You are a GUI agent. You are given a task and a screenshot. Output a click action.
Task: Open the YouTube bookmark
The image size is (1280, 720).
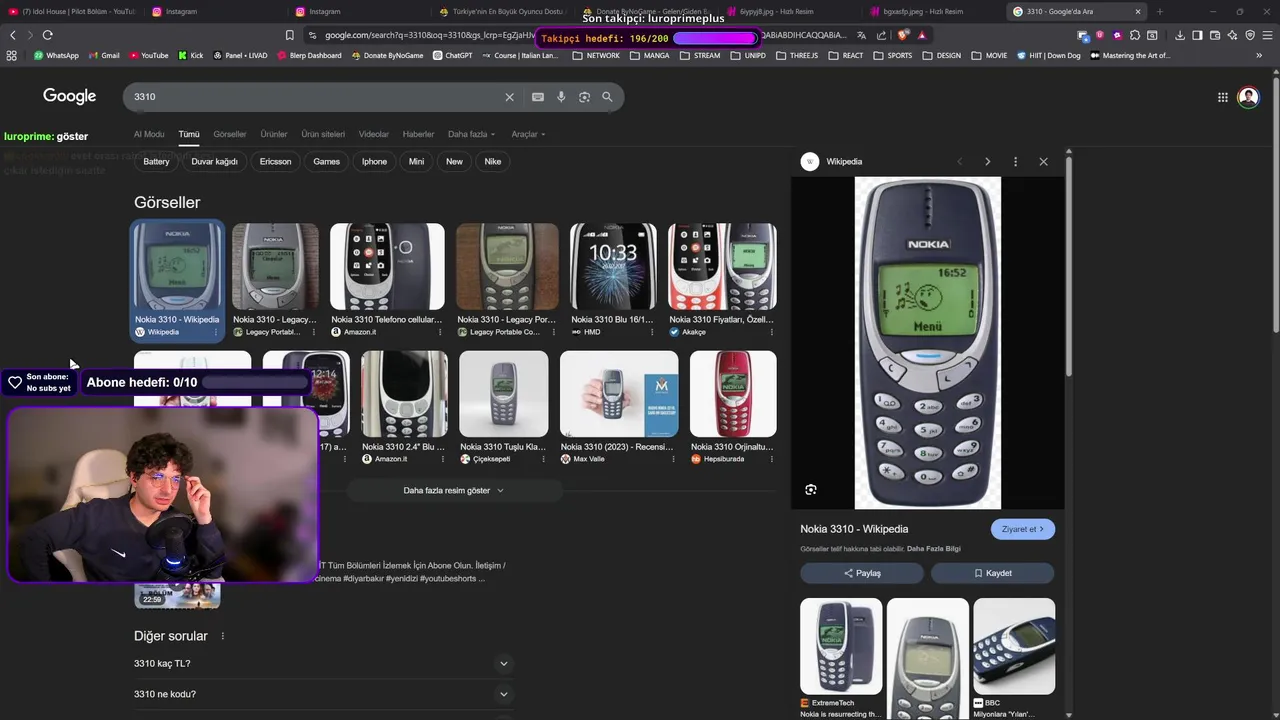149,56
